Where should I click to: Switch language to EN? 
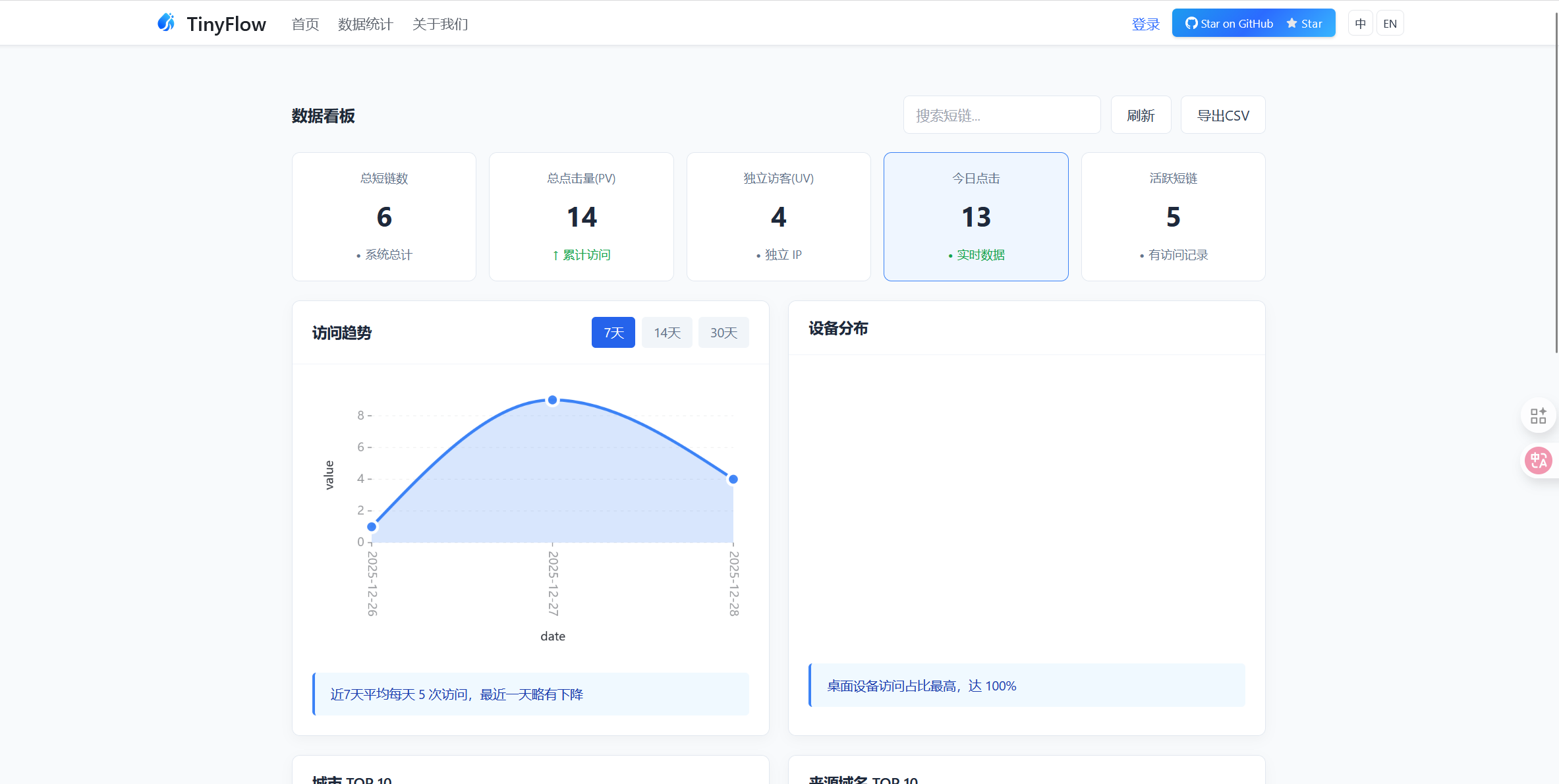coord(1390,24)
